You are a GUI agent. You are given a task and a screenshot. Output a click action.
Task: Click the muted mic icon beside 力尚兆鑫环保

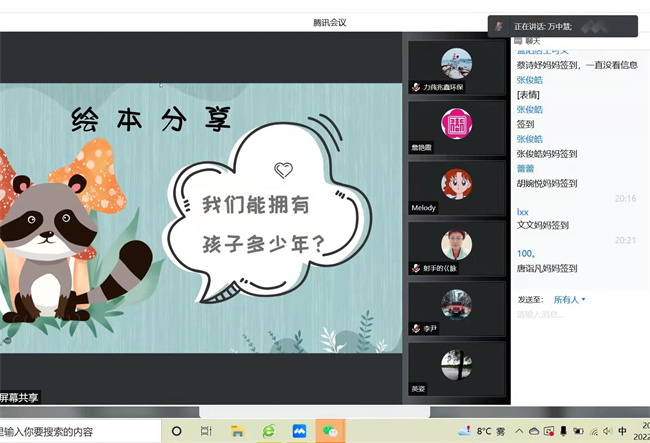pyautogui.click(x=415, y=88)
